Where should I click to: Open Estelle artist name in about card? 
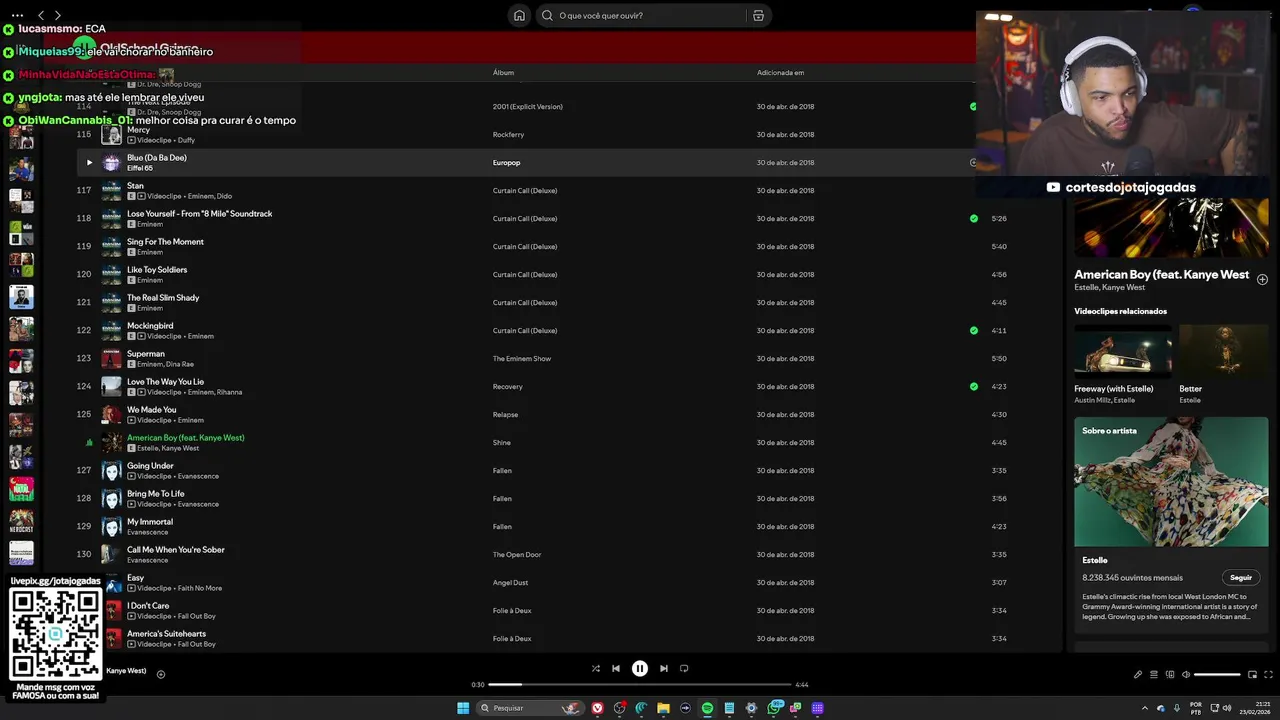click(x=1095, y=561)
